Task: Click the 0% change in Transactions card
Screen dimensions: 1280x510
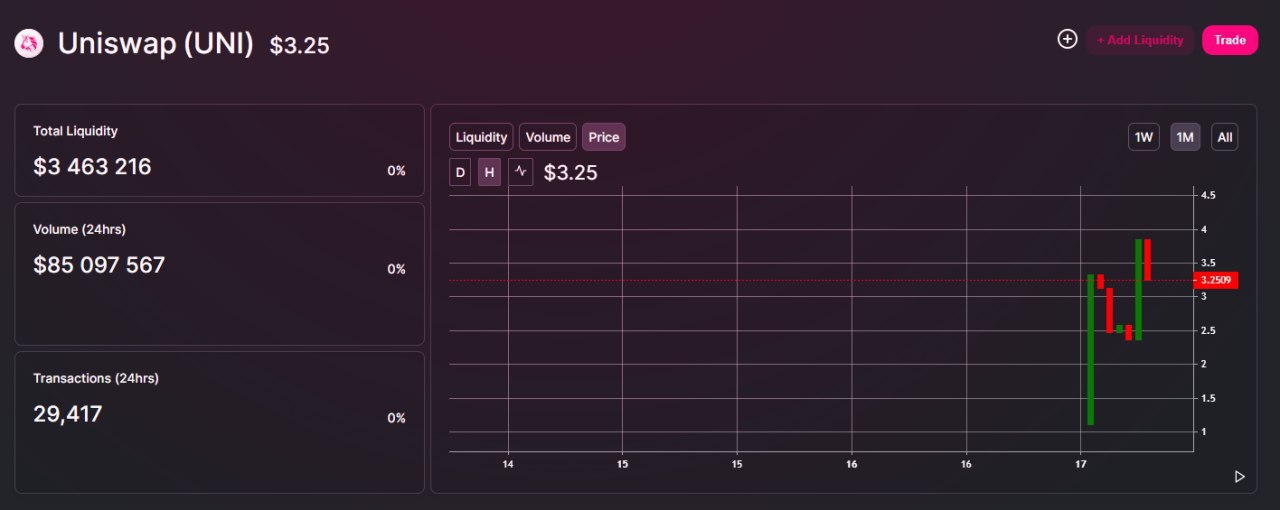Action: coord(397,418)
